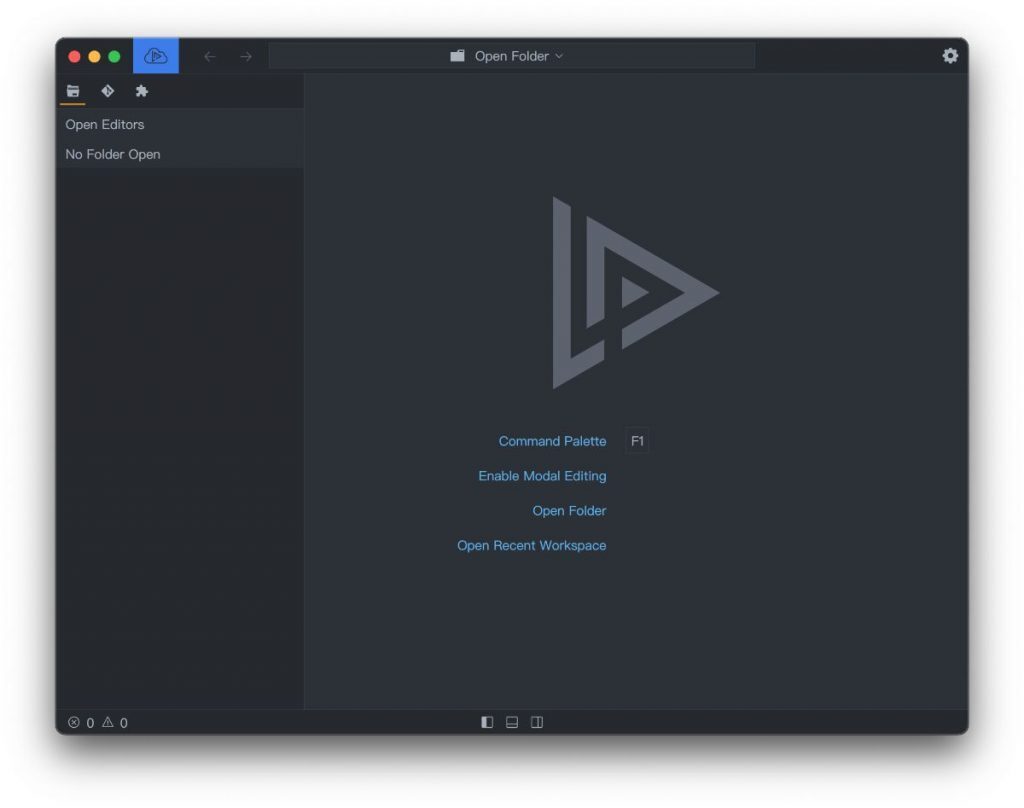The width and height of the screenshot is (1024, 808).
Task: Expand the Open Editors section
Action: pos(104,124)
